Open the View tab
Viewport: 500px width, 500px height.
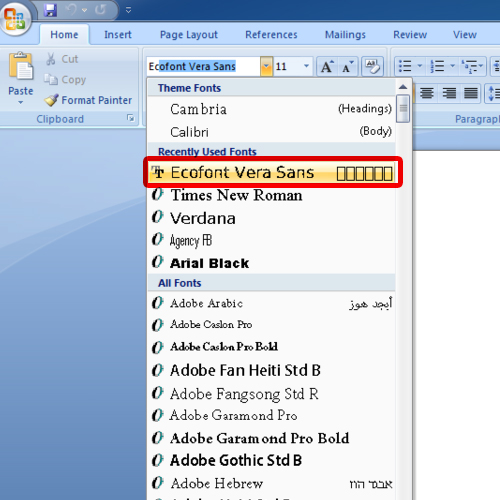pos(465,34)
